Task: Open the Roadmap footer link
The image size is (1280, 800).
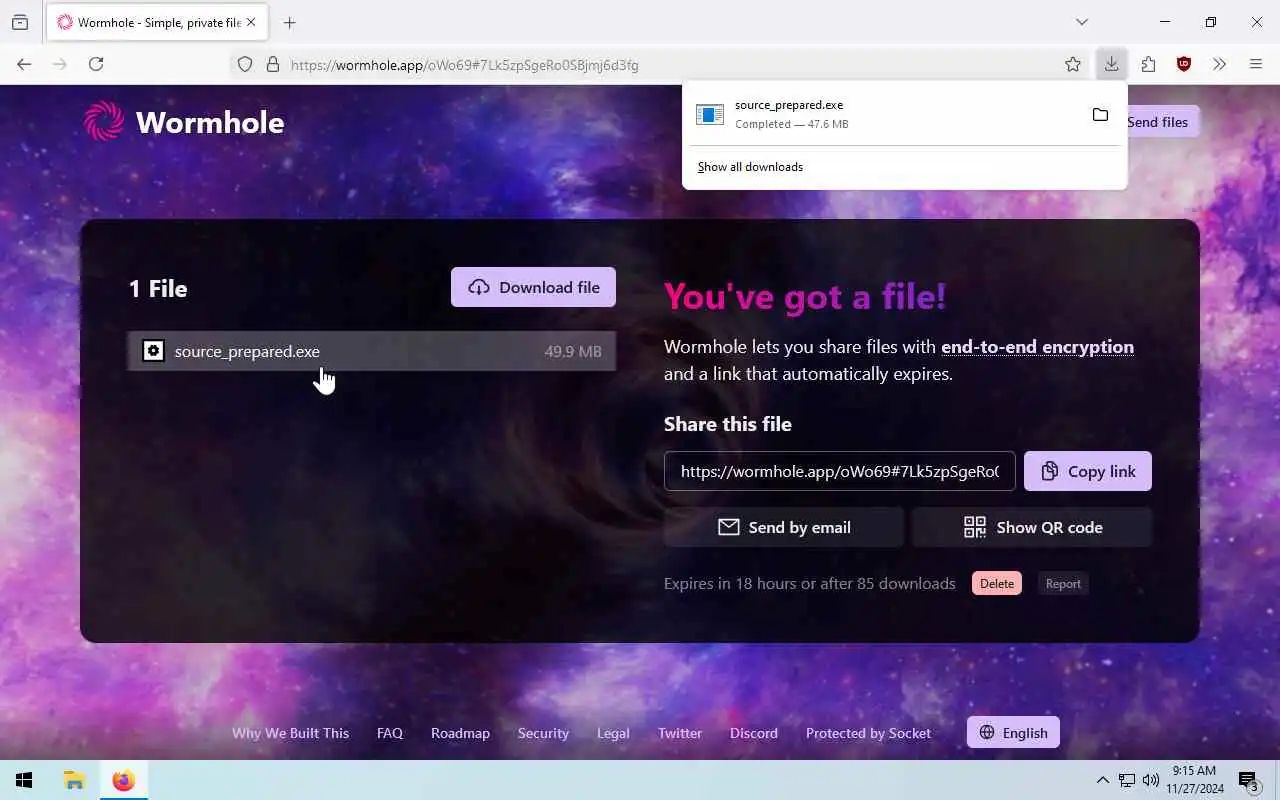Action: tap(460, 733)
